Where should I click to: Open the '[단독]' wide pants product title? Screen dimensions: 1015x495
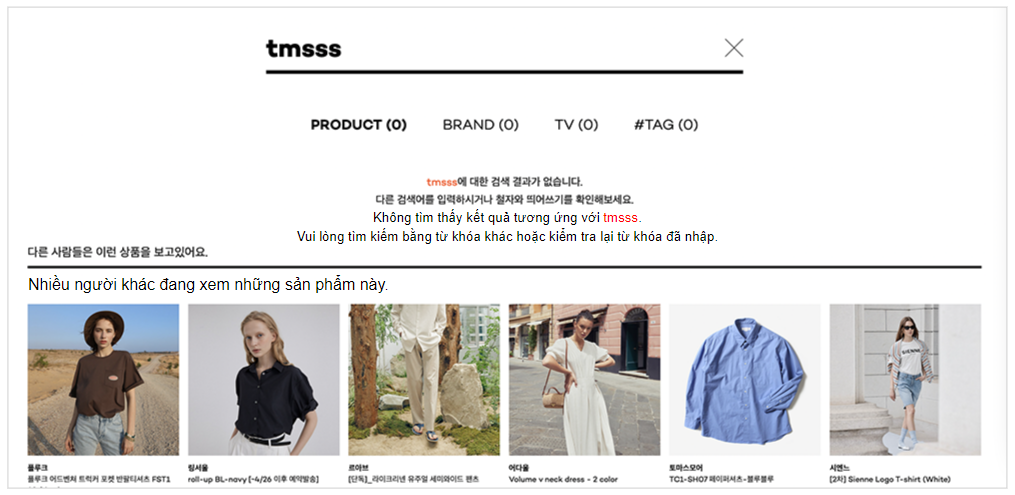413,479
